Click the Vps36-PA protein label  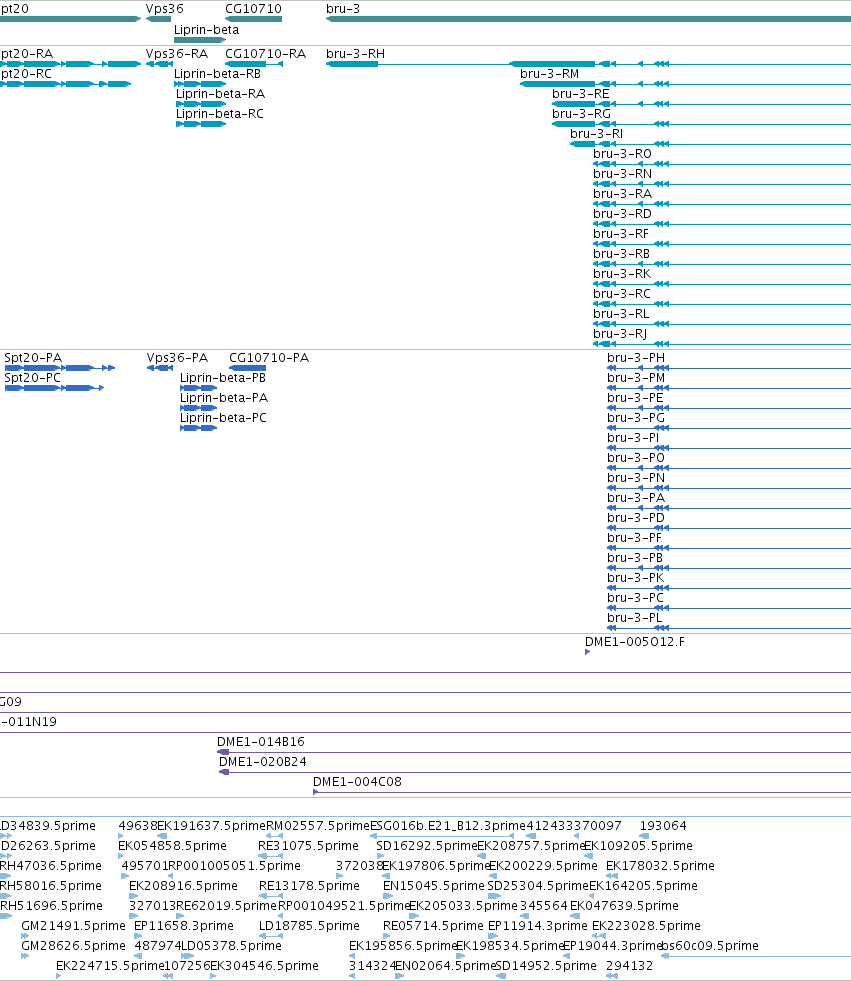(x=177, y=358)
